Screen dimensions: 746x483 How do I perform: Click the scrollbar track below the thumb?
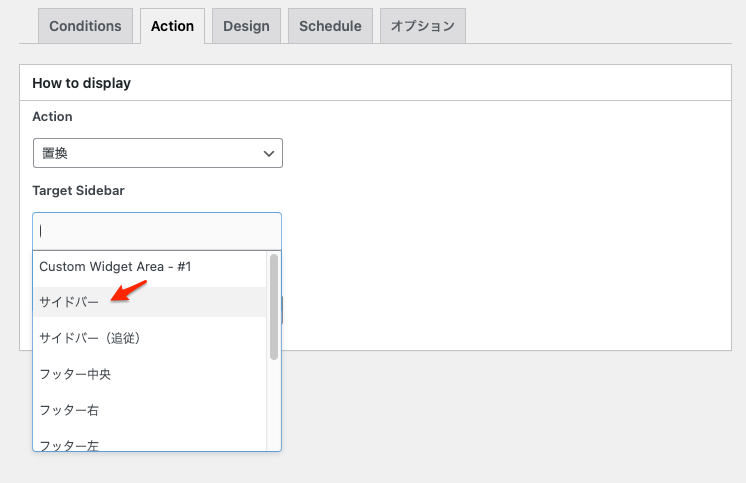[274, 404]
